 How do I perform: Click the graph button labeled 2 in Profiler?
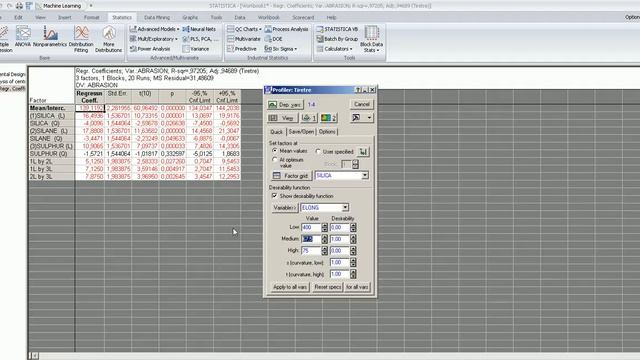point(329,118)
